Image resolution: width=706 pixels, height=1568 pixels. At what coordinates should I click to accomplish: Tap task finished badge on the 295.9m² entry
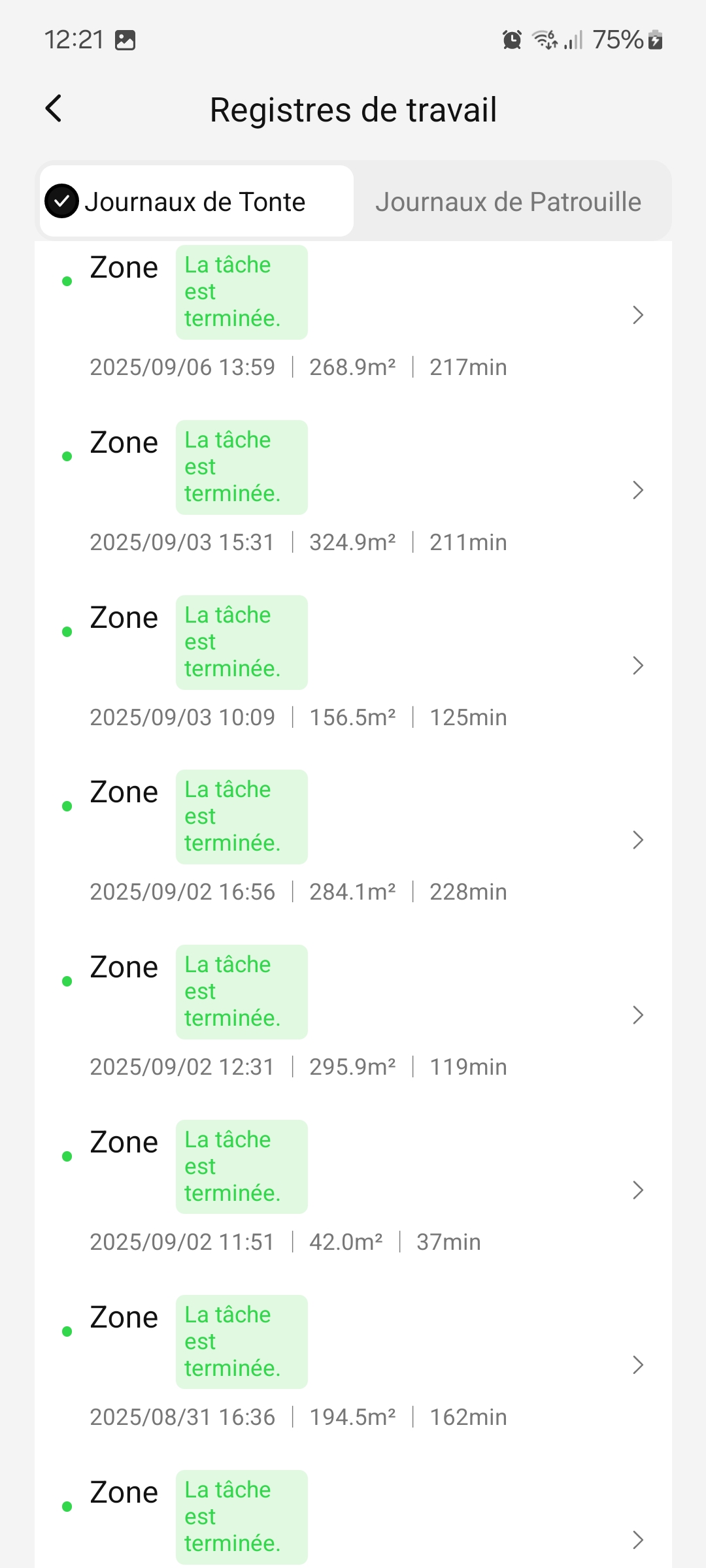(x=241, y=992)
